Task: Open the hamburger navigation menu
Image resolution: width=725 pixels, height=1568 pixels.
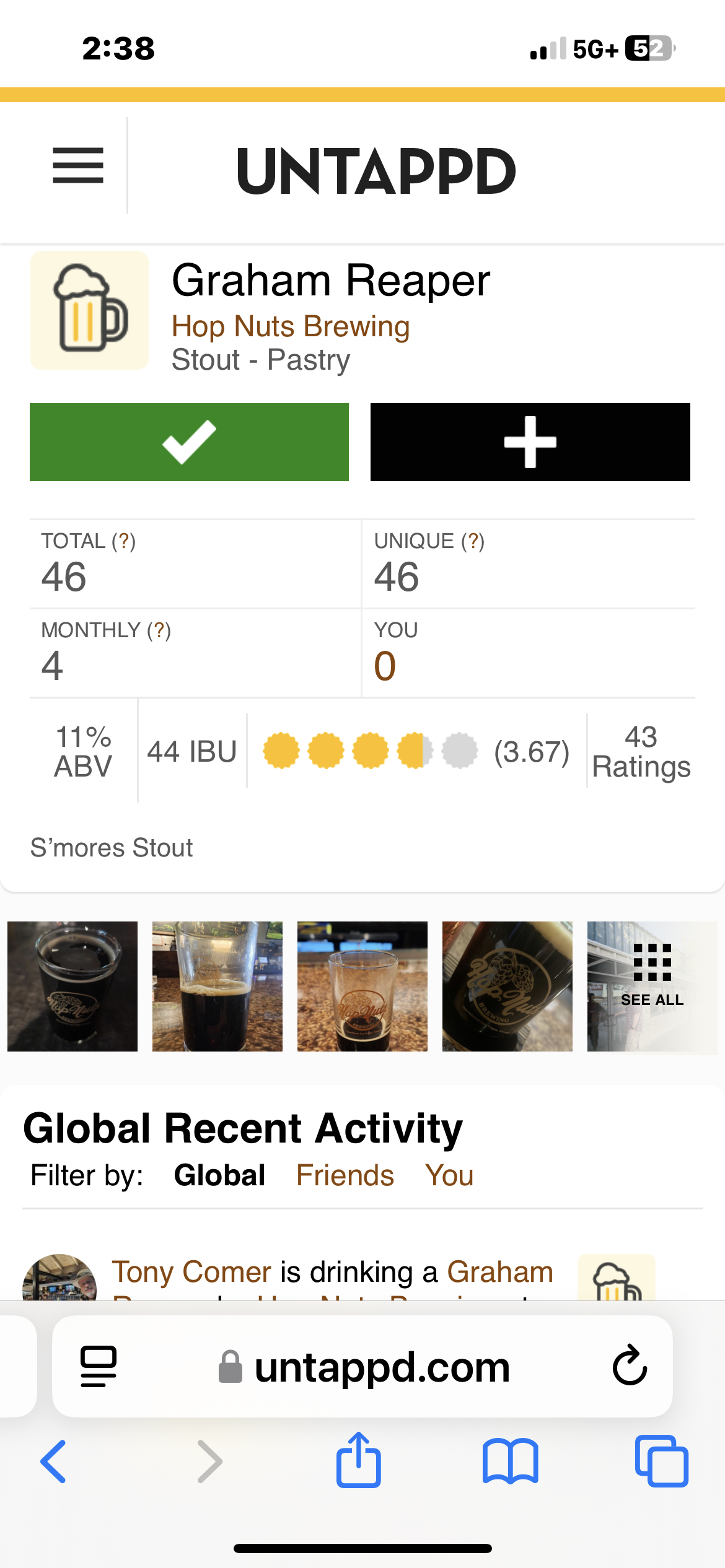Action: pos(78,165)
